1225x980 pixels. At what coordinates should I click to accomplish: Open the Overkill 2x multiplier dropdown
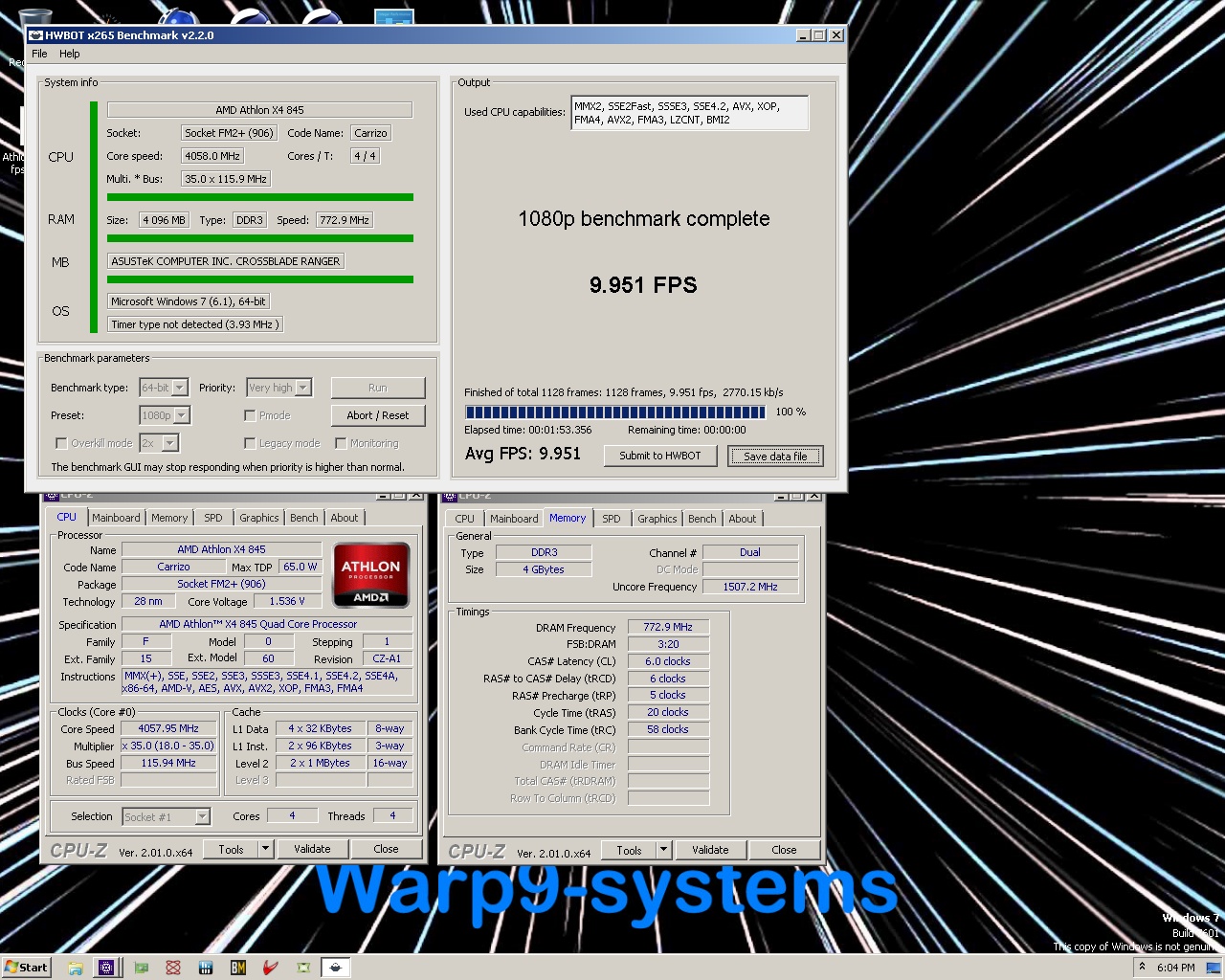coord(159,443)
